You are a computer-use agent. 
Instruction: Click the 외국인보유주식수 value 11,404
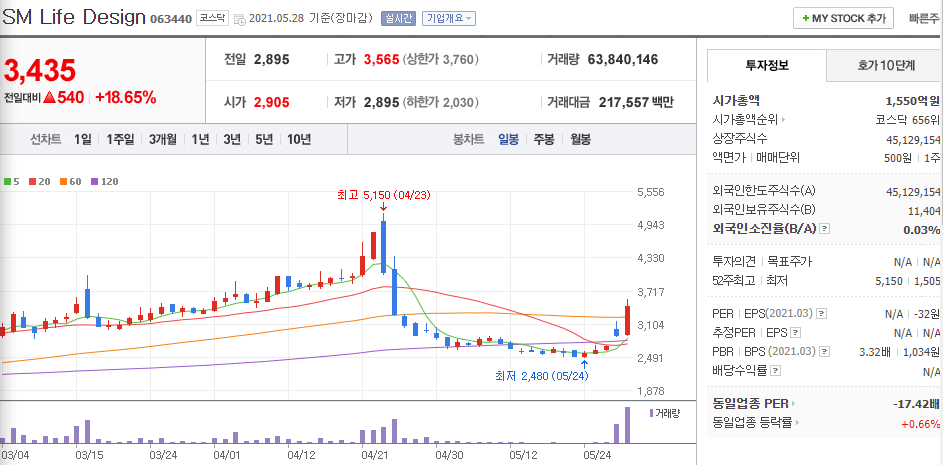(x=924, y=211)
